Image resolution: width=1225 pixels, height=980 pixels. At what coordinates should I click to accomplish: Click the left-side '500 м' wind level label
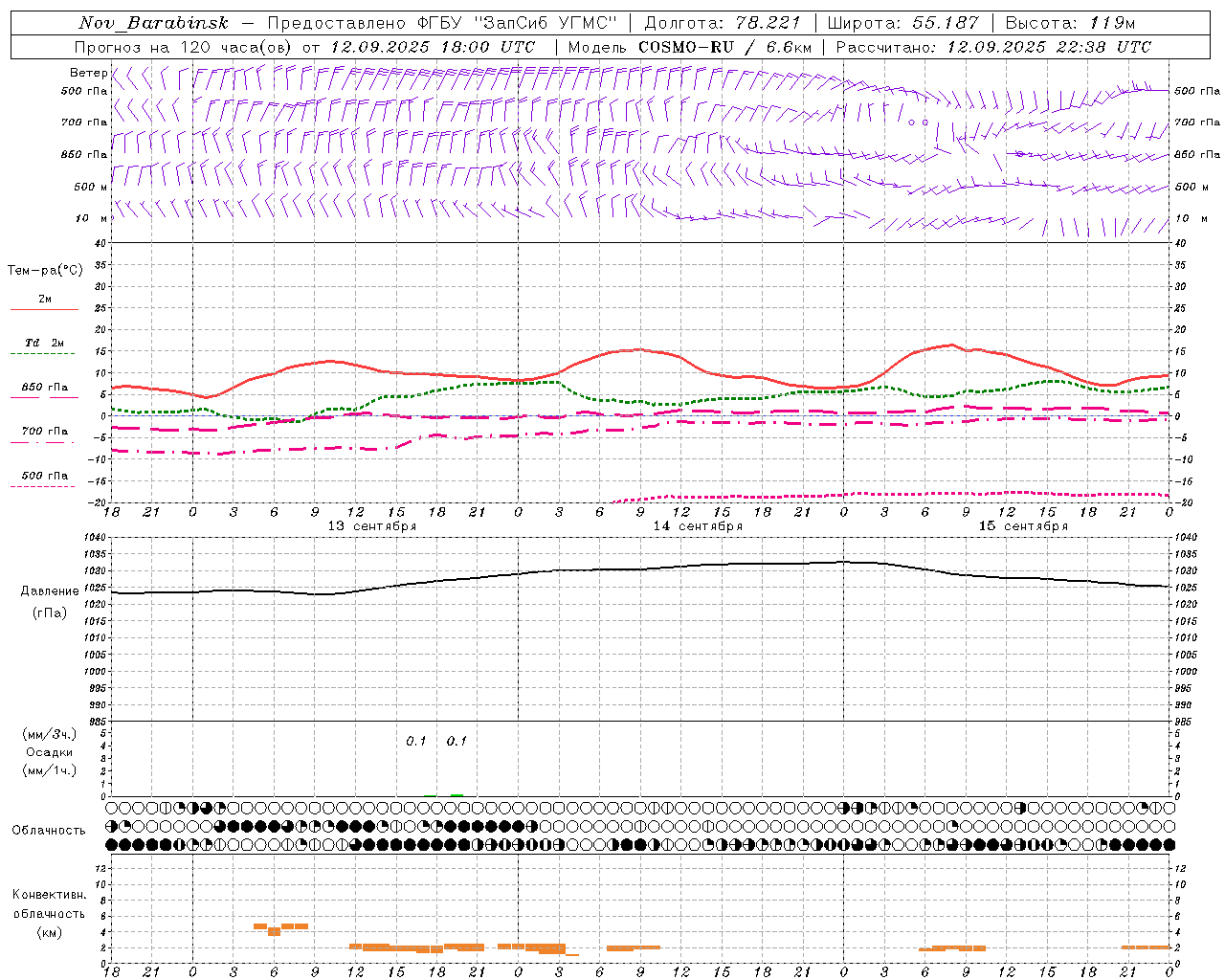click(91, 187)
